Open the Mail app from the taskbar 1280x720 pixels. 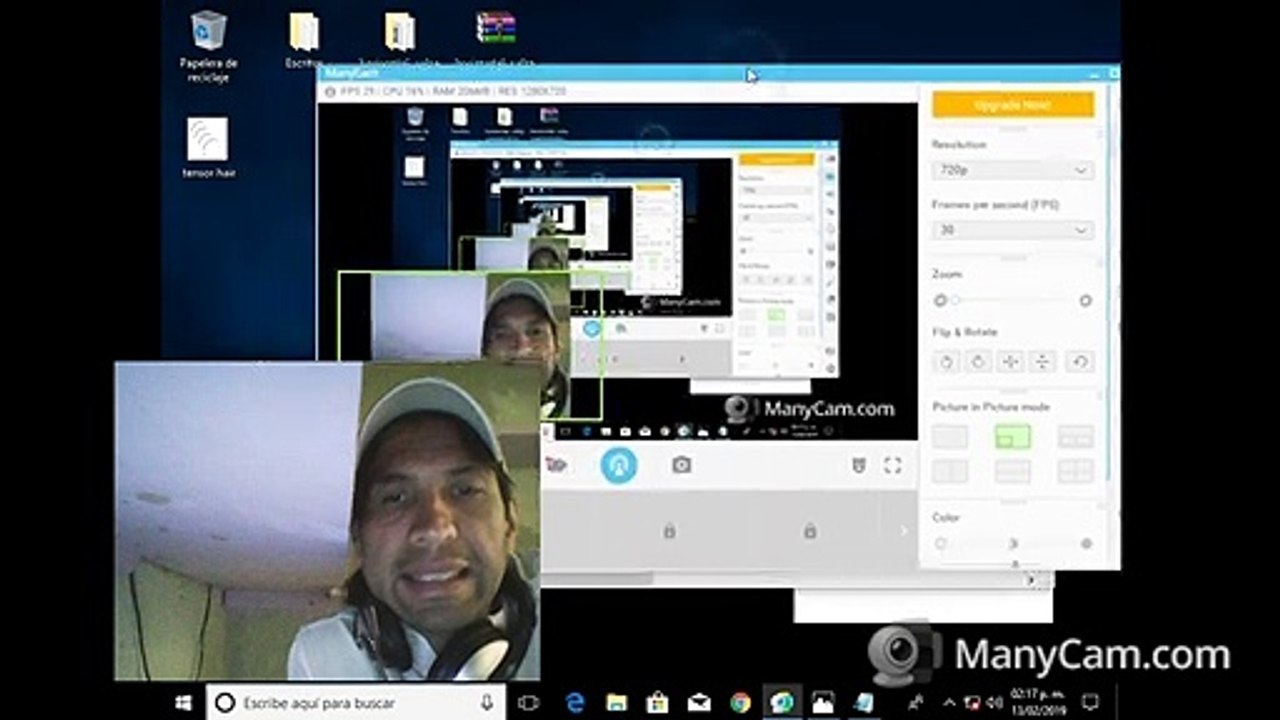pyautogui.click(x=699, y=703)
